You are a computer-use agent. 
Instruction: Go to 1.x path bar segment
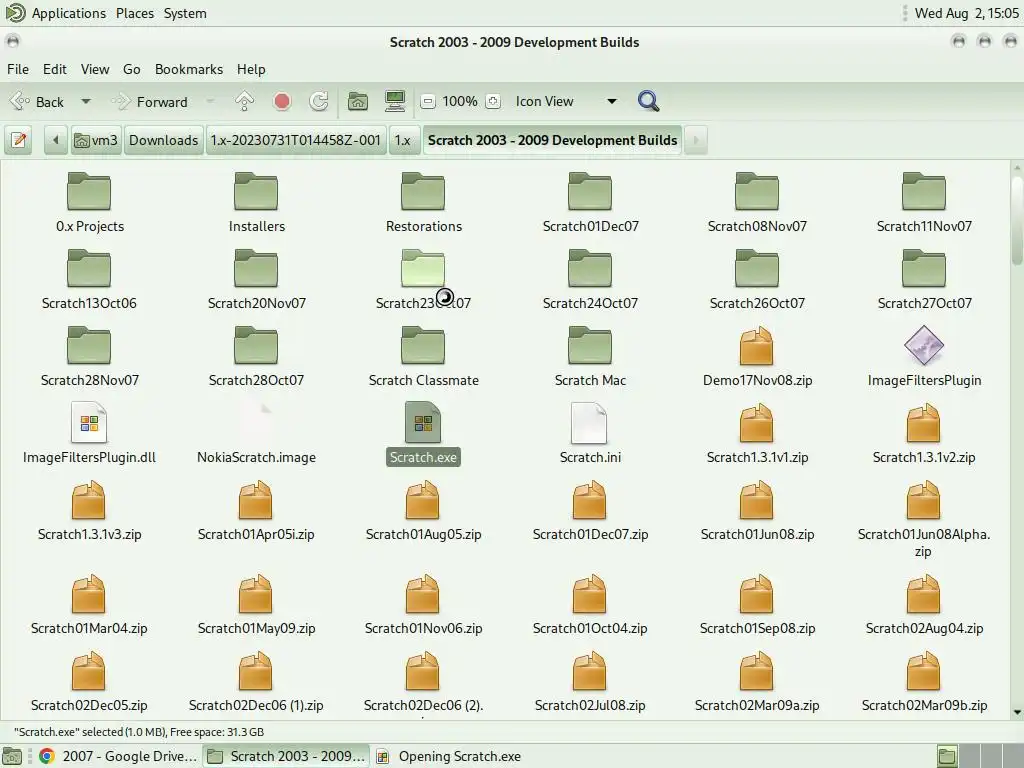tap(403, 140)
